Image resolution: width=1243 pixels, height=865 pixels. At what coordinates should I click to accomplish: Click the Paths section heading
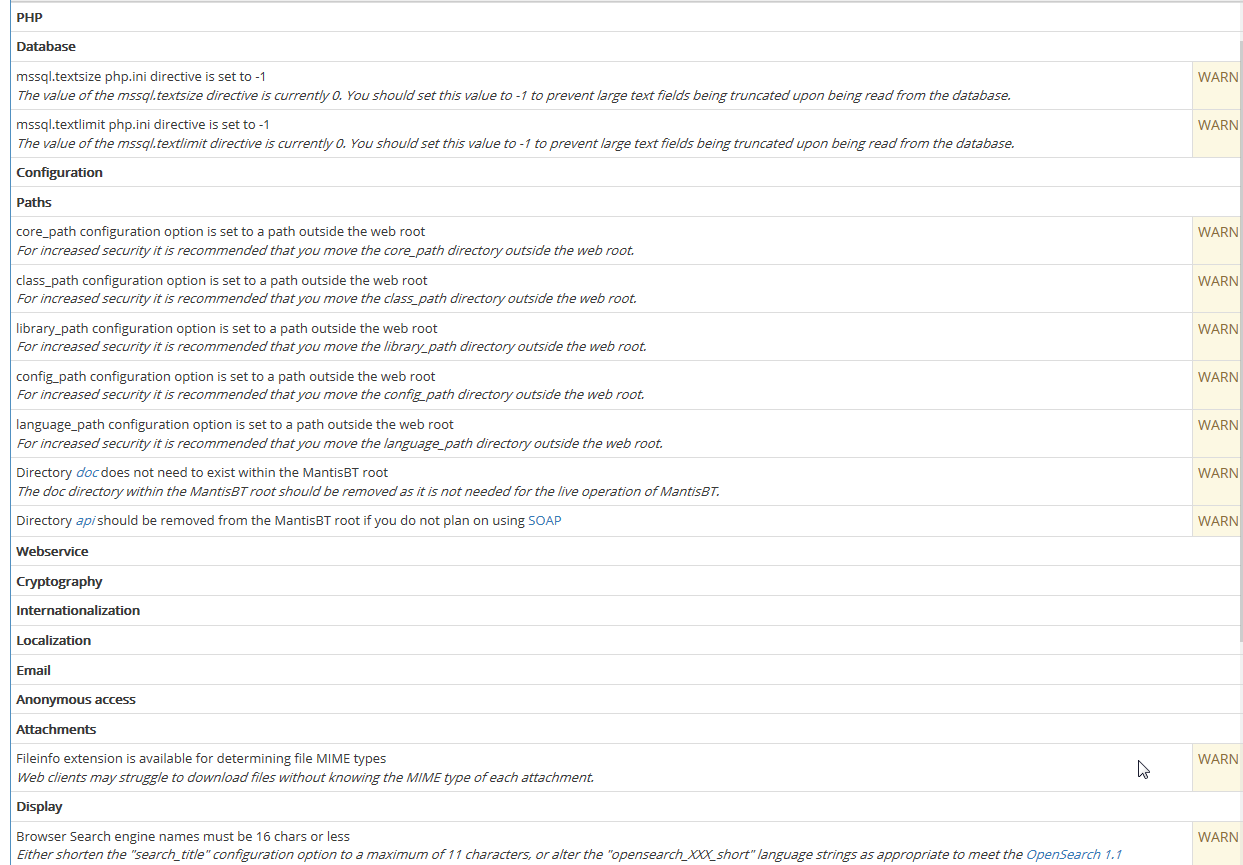pyautogui.click(x=34, y=203)
